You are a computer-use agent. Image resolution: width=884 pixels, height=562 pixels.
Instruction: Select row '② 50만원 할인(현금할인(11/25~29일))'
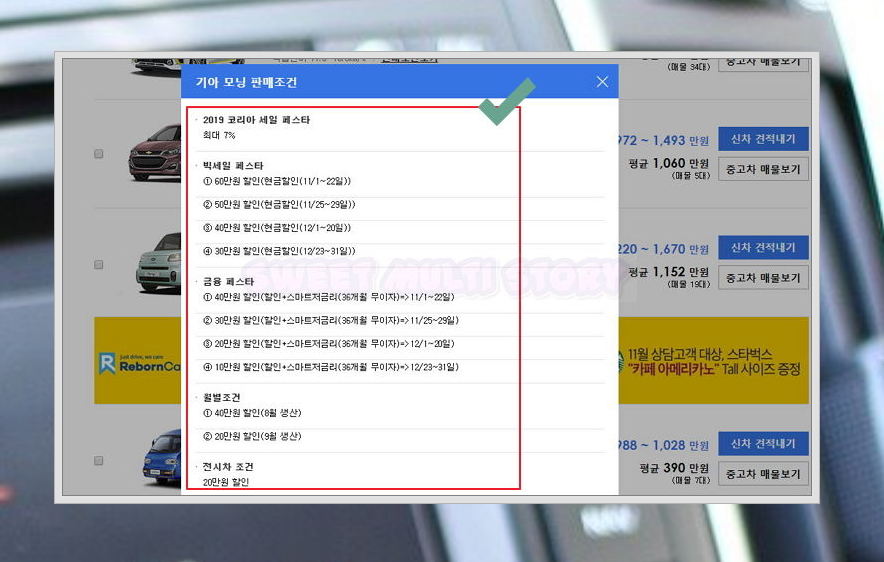(x=279, y=204)
